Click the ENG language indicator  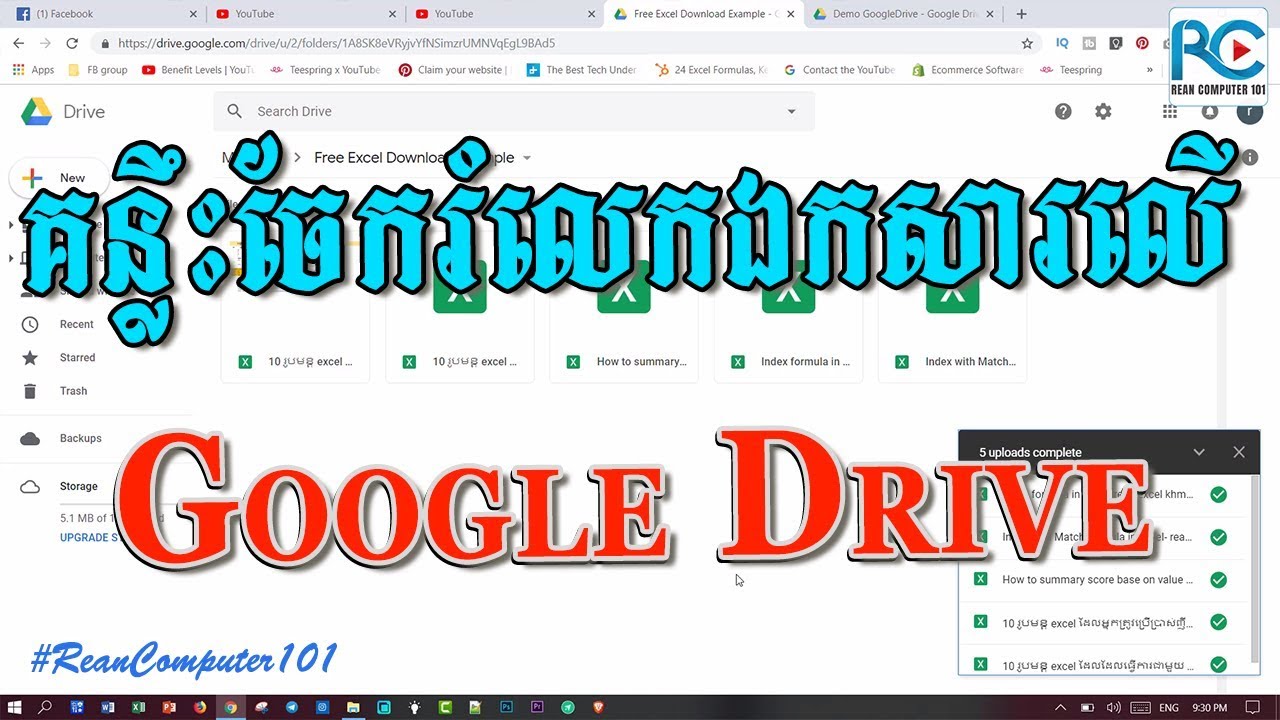tap(1167, 707)
